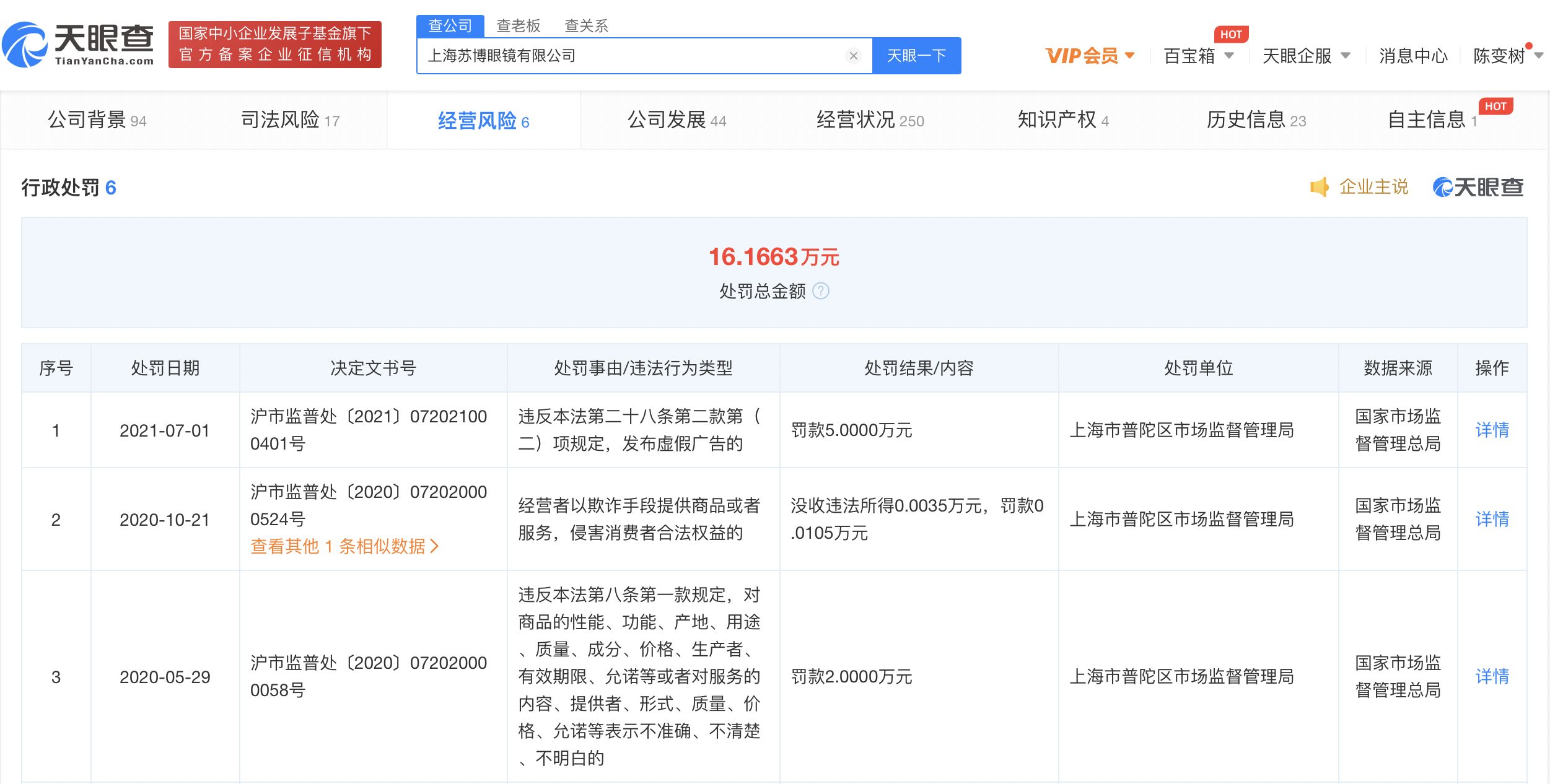Open 详情 for the 2021-07-01 penalty
The image size is (1550, 784).
click(1492, 430)
